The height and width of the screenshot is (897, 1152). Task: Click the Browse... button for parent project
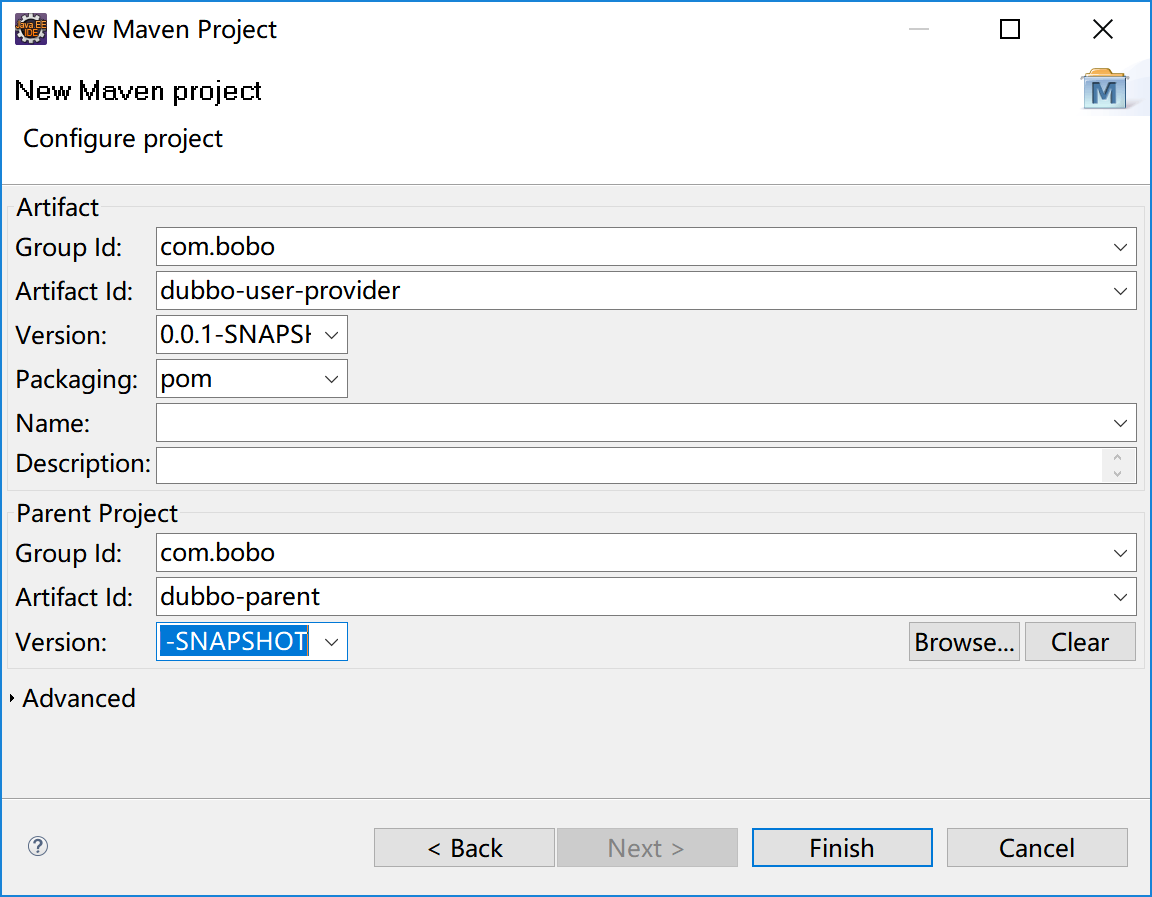964,642
